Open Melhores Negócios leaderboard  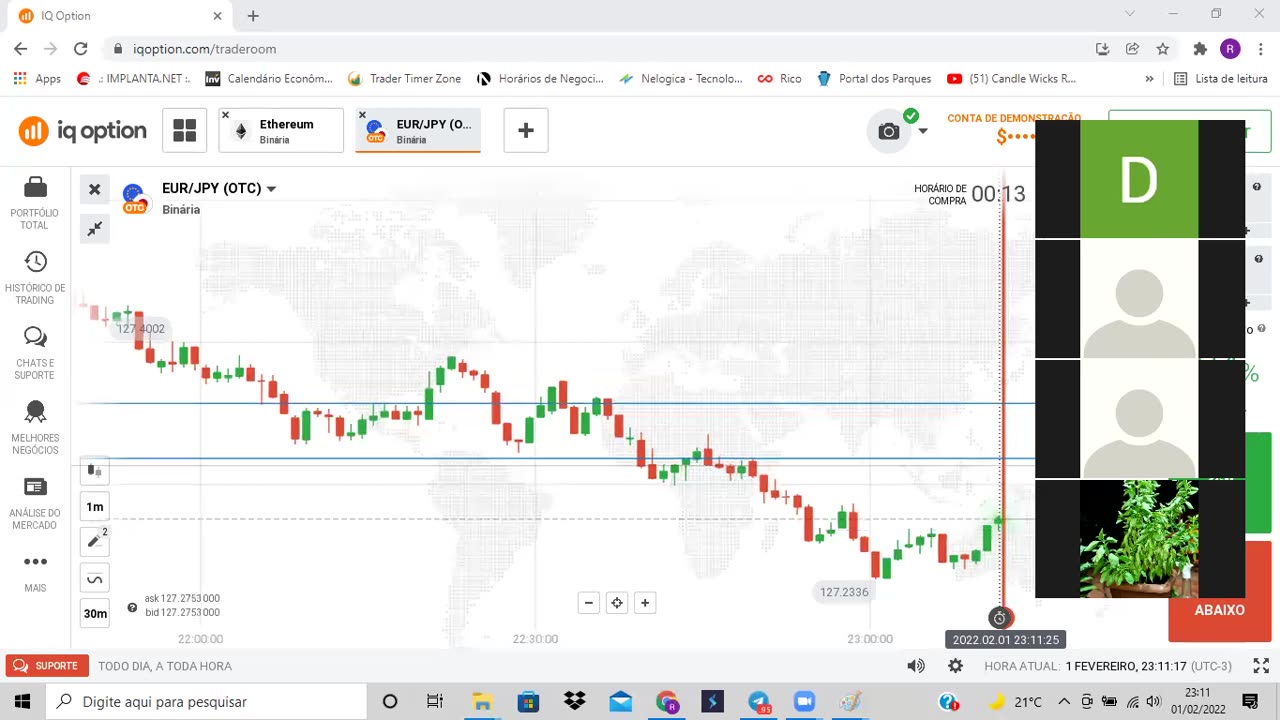point(35,428)
